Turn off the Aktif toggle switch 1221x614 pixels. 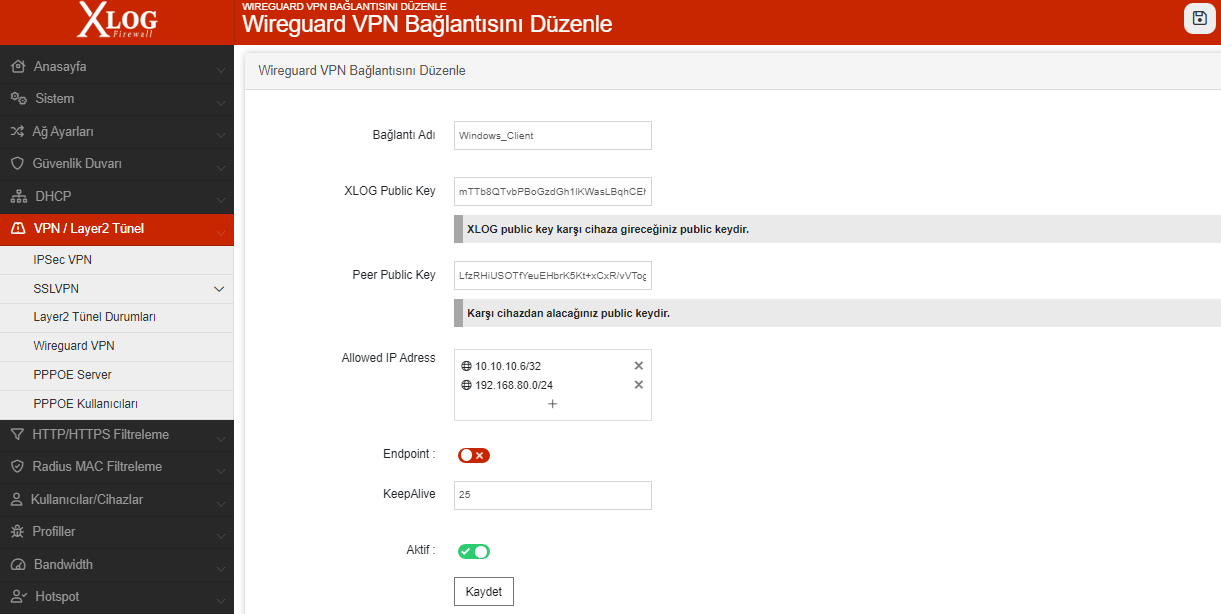(x=474, y=552)
